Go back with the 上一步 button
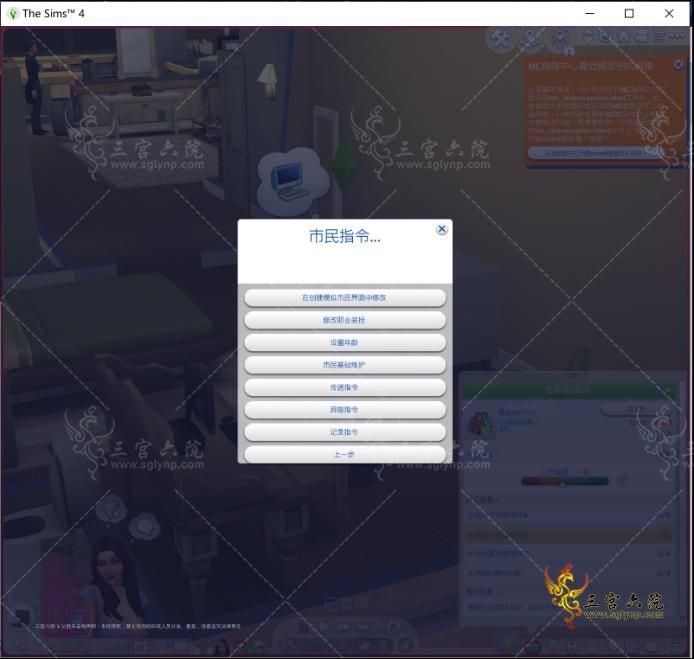This screenshot has width=694, height=659. click(x=345, y=455)
